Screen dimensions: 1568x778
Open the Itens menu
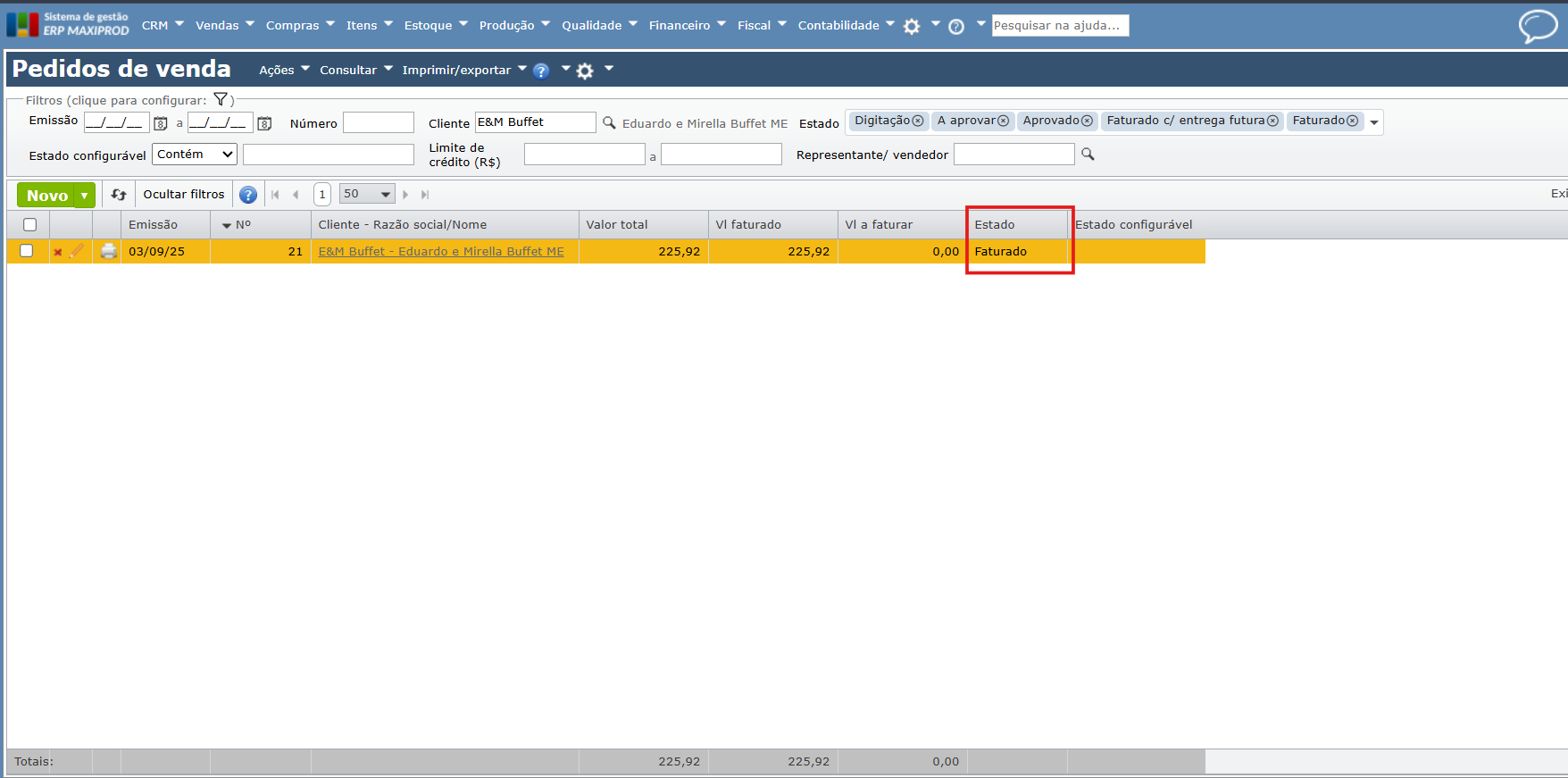[370, 25]
